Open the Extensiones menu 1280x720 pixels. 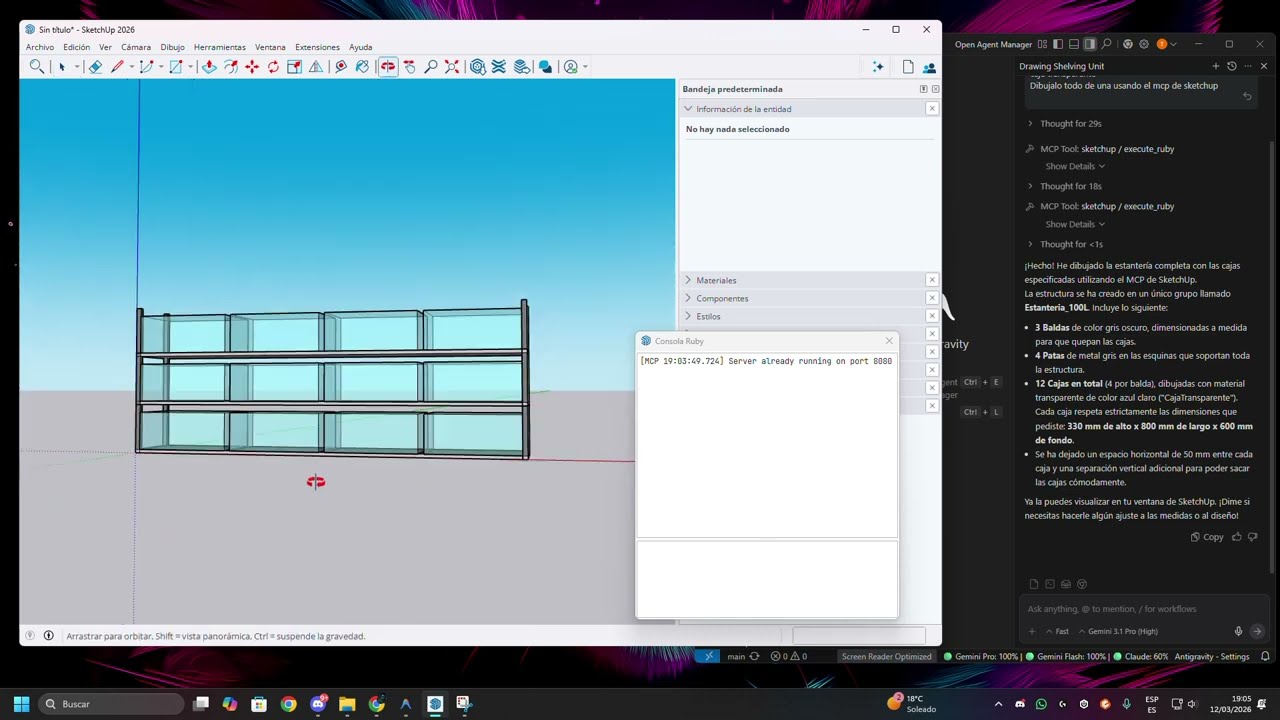[x=317, y=47]
